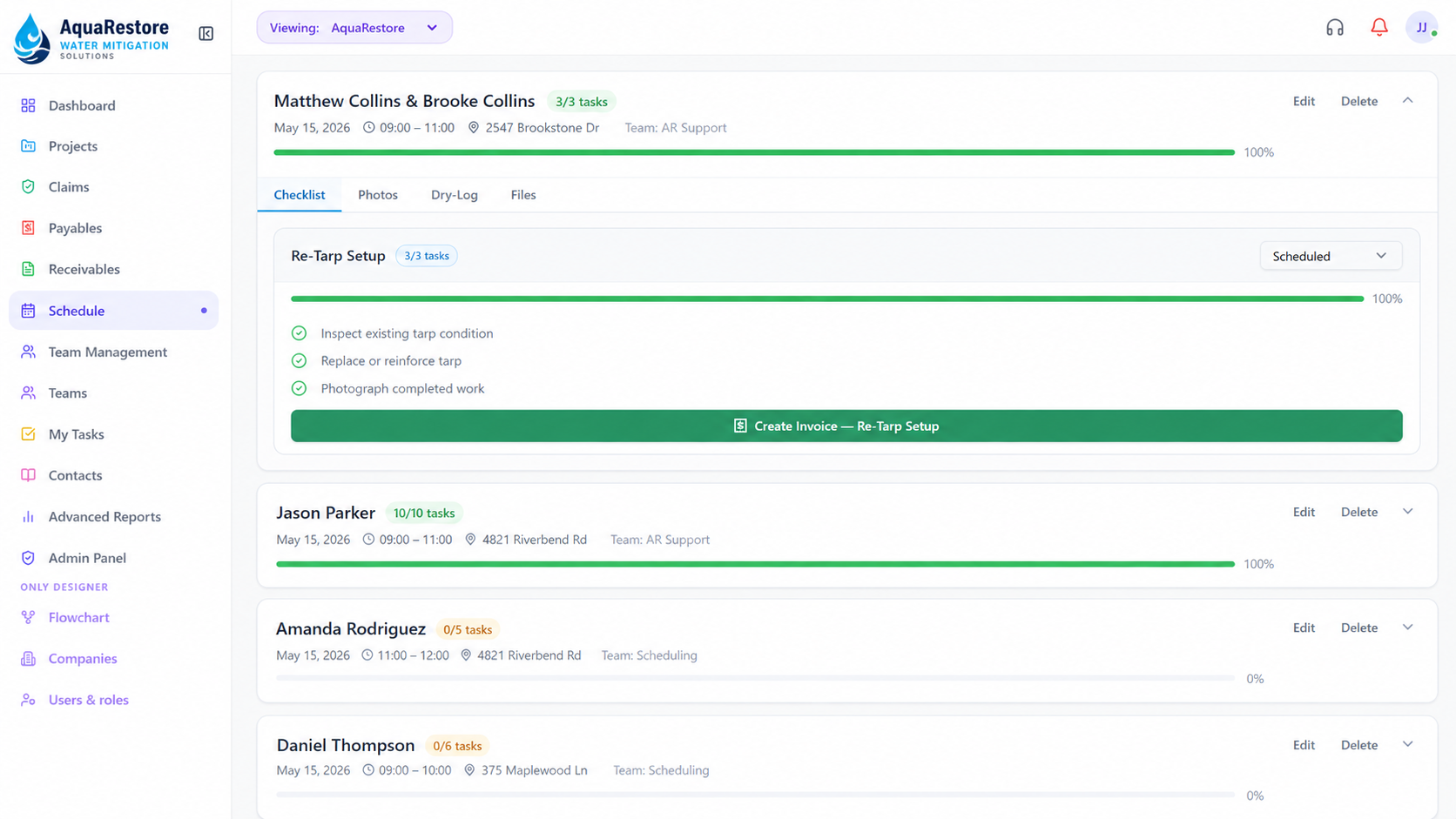Click the Flowchart branch icon
Viewport: 1456px width, 819px height.
(28, 617)
